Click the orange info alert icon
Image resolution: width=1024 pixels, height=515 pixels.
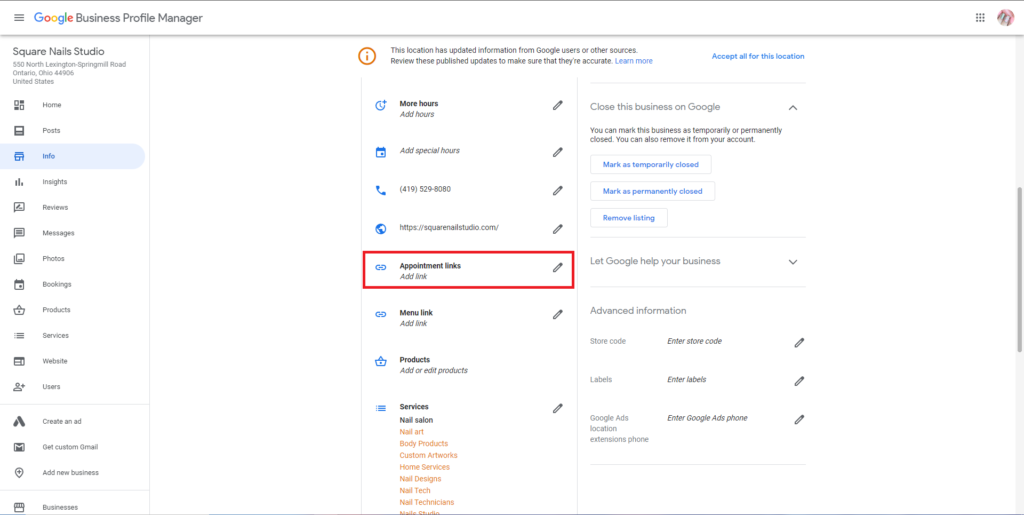pos(367,55)
